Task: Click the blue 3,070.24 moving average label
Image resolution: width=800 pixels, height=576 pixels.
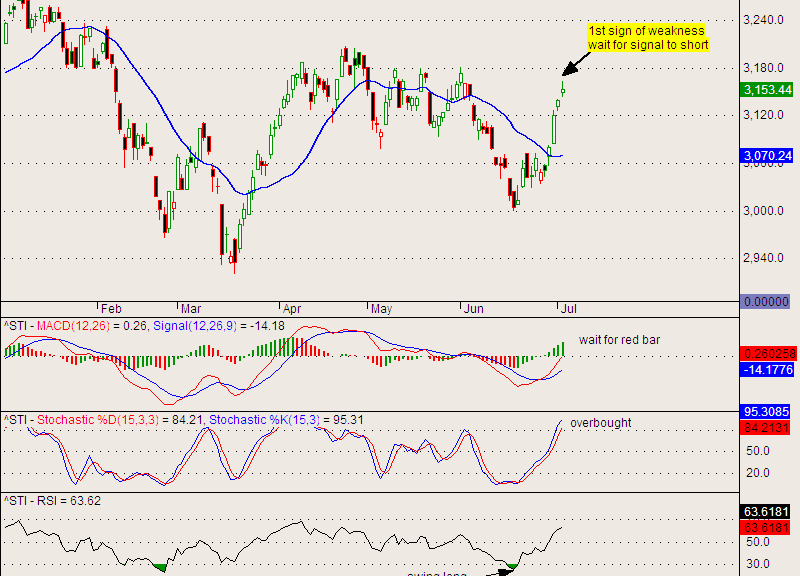Action: [x=767, y=156]
